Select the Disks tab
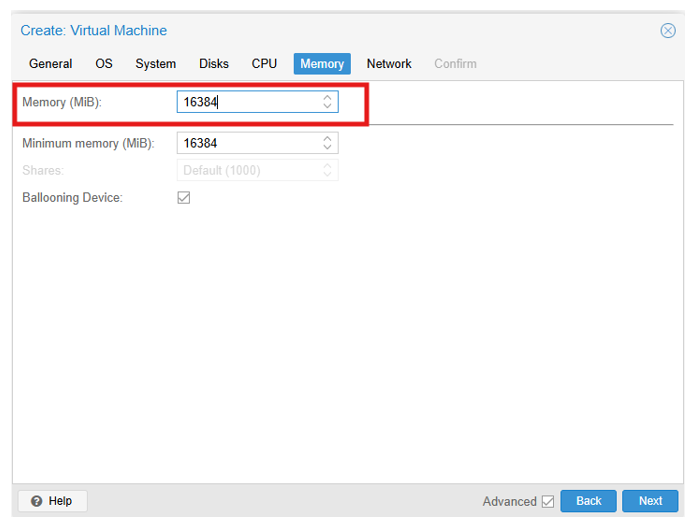The width and height of the screenshot is (695, 525). (214, 64)
